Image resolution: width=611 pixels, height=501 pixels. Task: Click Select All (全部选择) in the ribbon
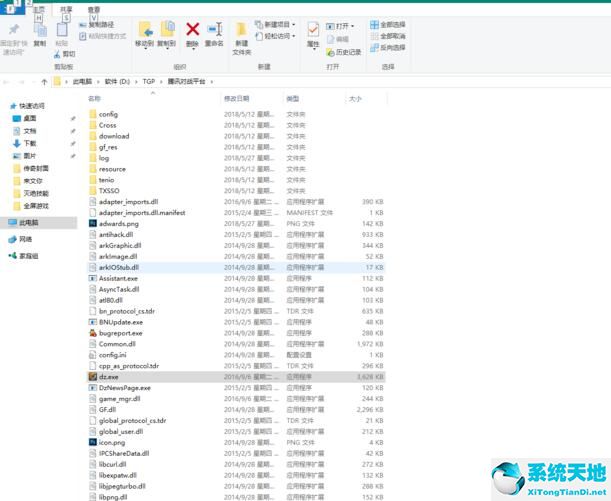392,24
